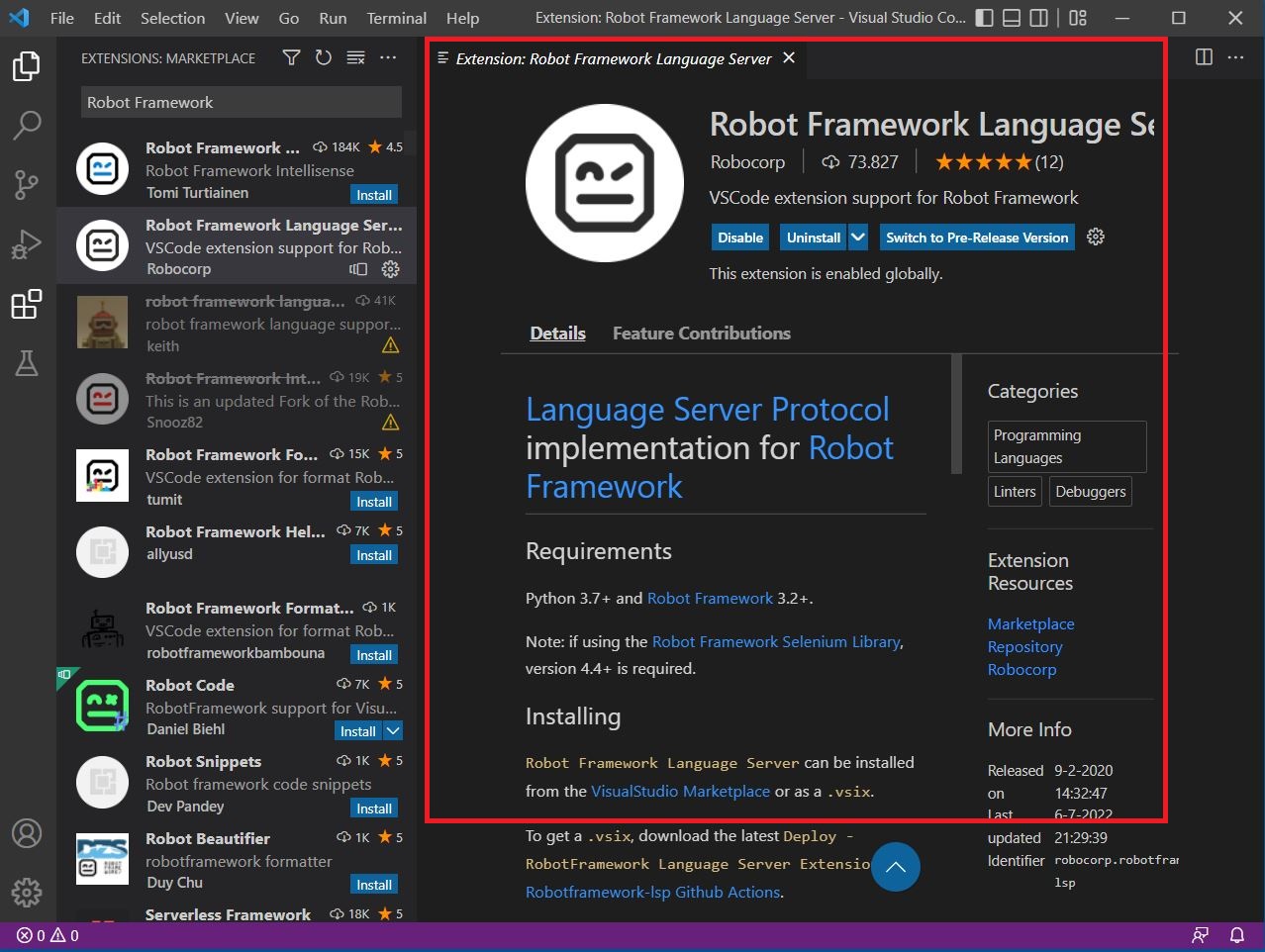Customize layout from title bar icon

(x=1078, y=18)
